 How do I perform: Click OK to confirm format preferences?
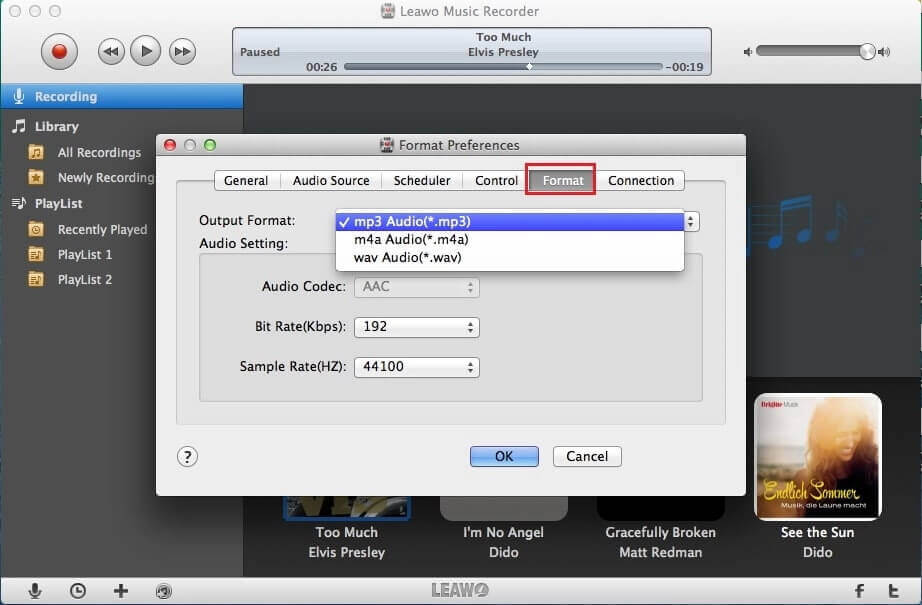pyautogui.click(x=504, y=456)
